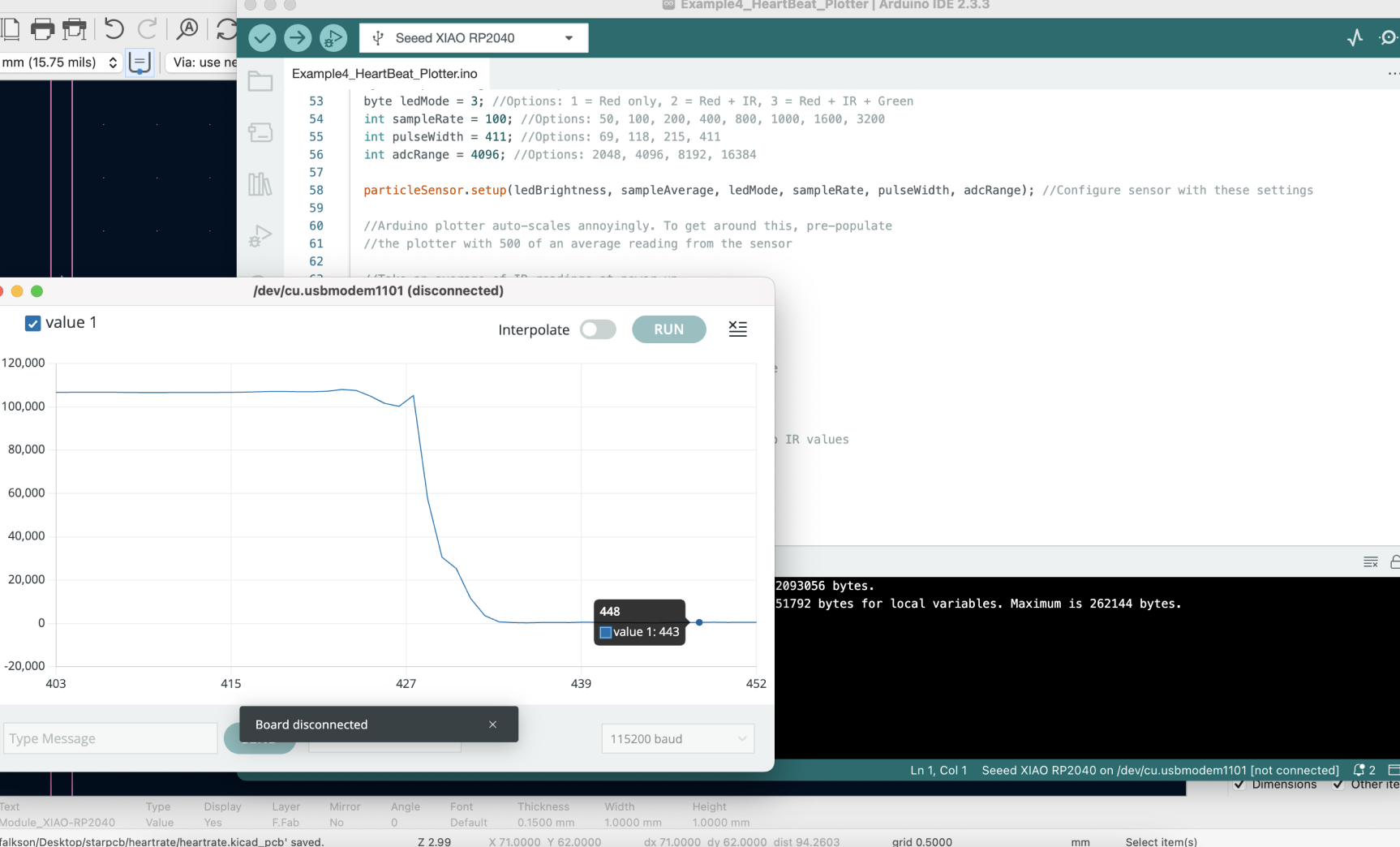Click the Seeed XIAO RP2040 port status text
This screenshot has height=847, width=1400.
coord(1160,770)
